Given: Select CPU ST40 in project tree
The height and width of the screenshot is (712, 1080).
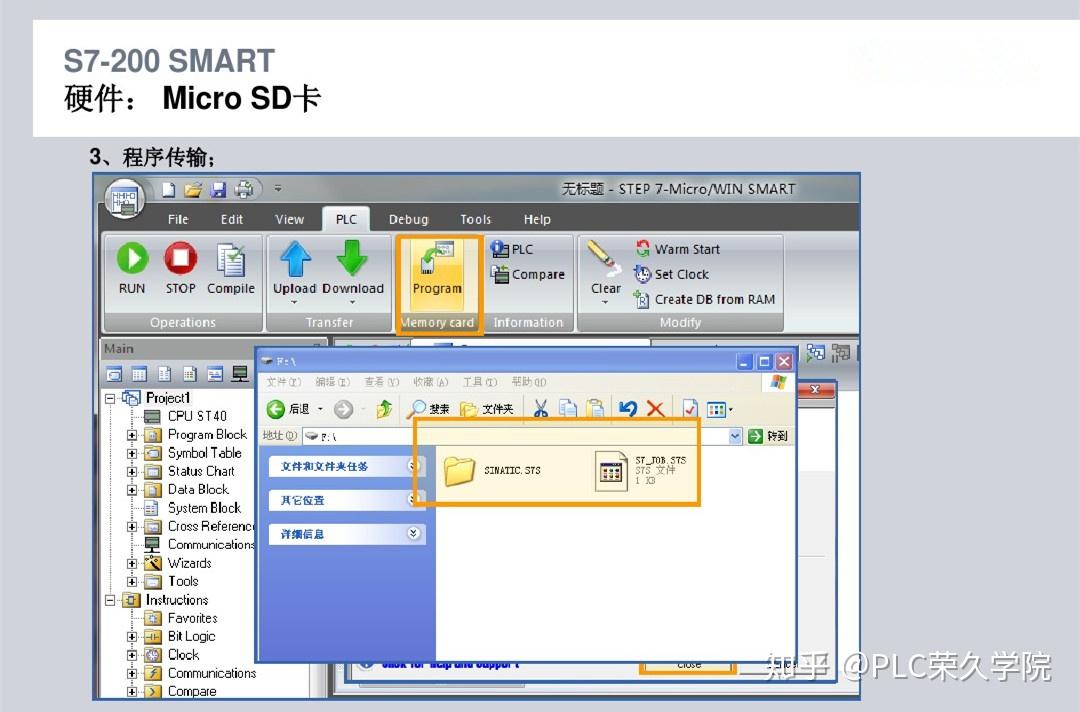Looking at the screenshot, I should [197, 416].
